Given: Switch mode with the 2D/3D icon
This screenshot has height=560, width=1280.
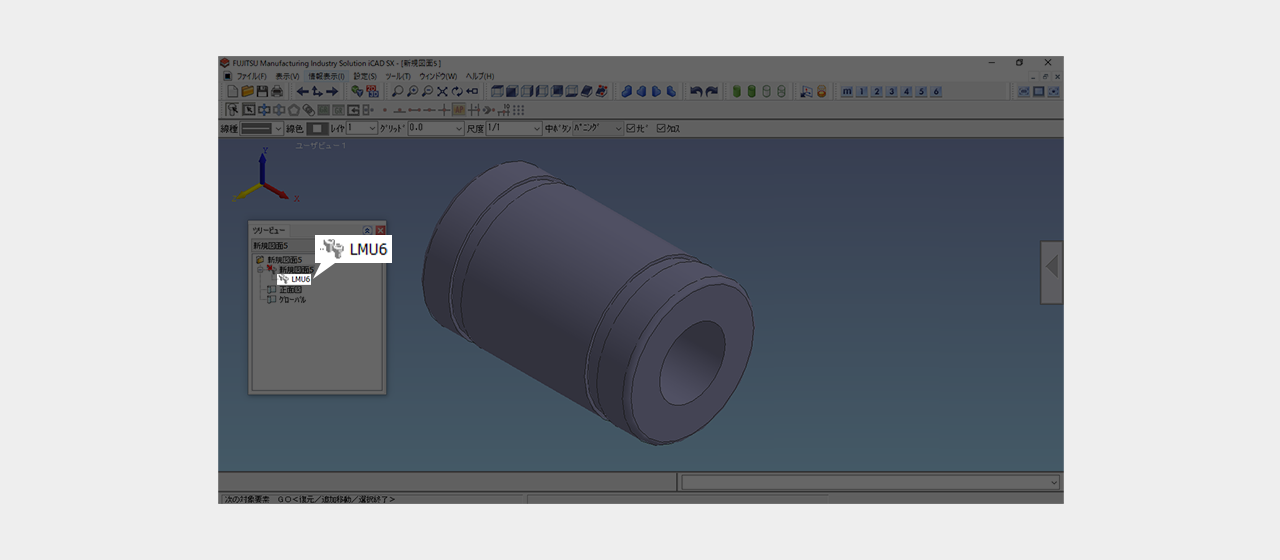Looking at the screenshot, I should 372,92.
